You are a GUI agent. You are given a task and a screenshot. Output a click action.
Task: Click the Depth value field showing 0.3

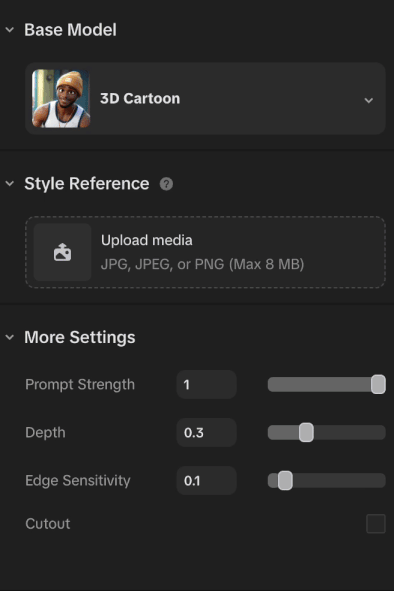(207, 432)
